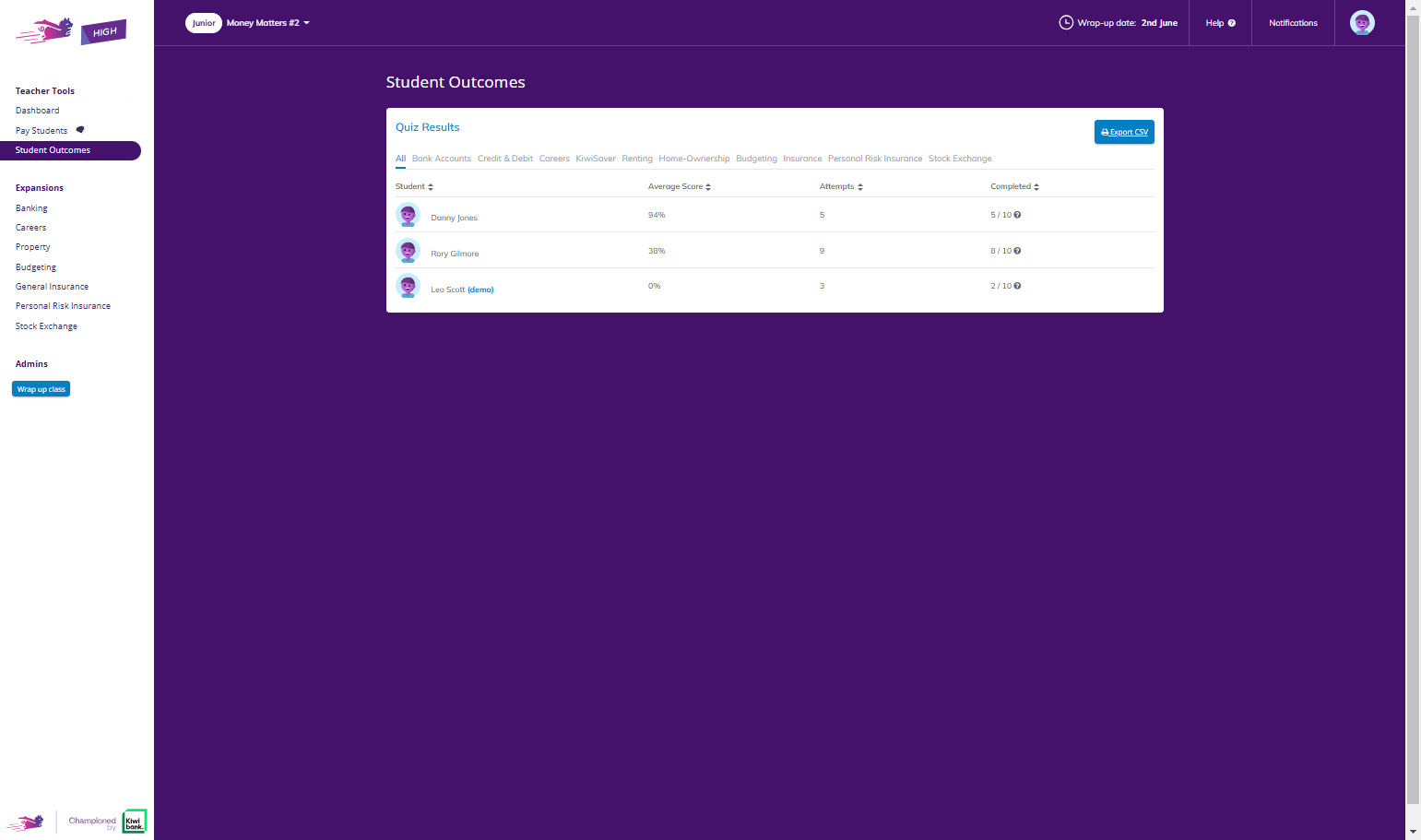Open the Budgeting quiz tab
This screenshot has width=1421, height=840.
[756, 159]
